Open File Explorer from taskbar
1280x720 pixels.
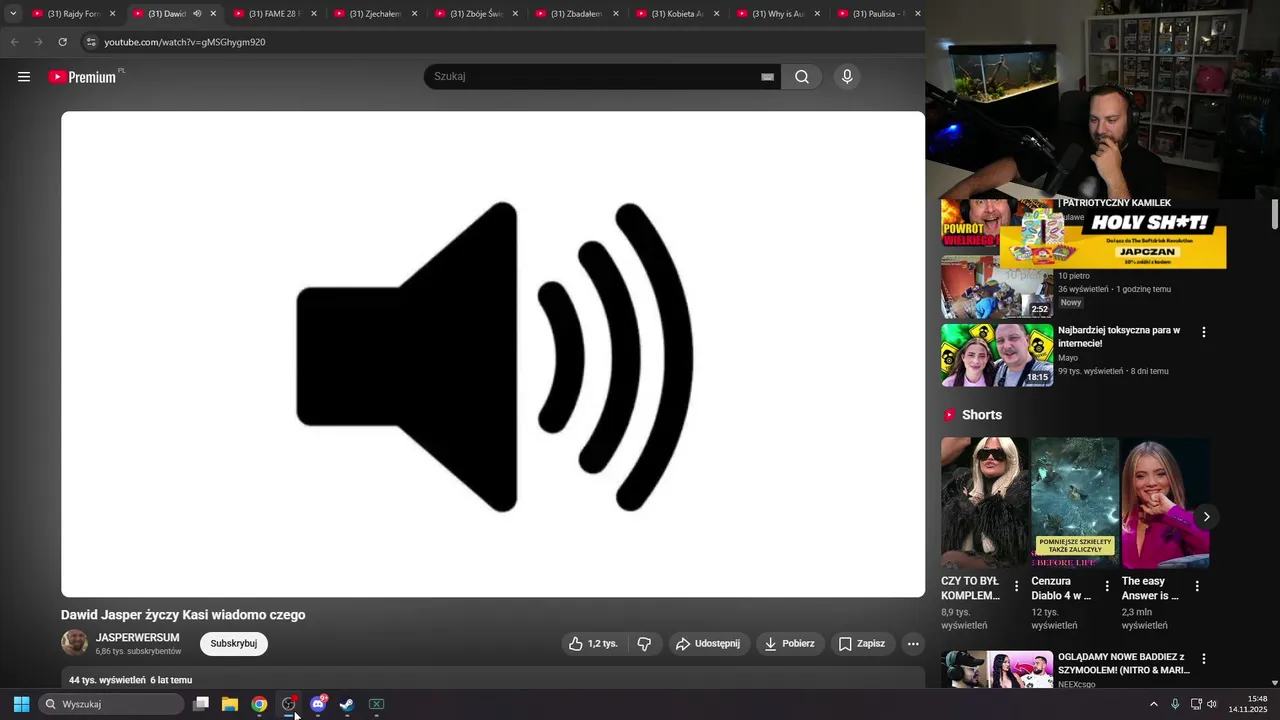click(x=230, y=704)
